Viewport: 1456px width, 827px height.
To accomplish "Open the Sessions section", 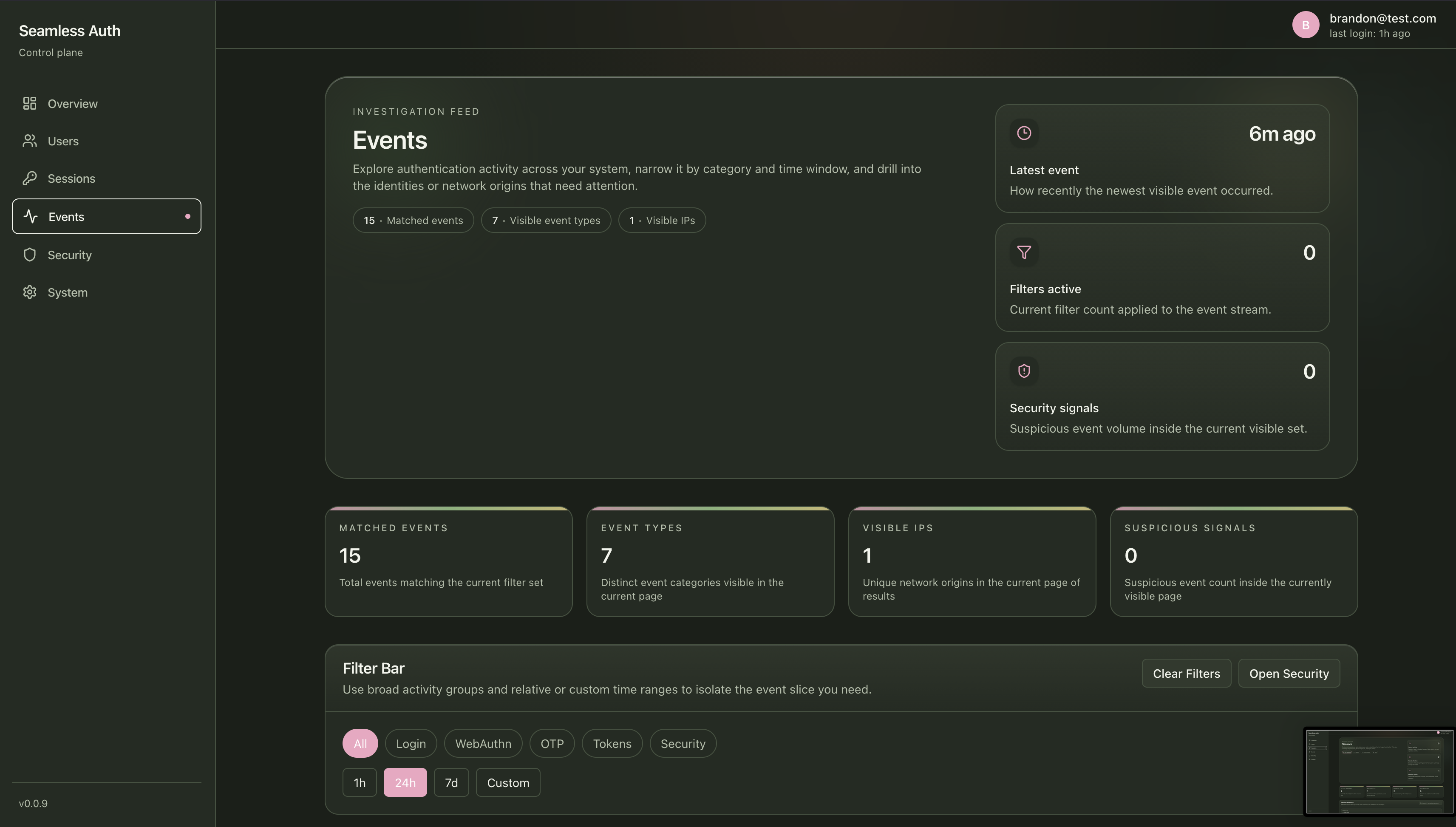I will pos(107,178).
